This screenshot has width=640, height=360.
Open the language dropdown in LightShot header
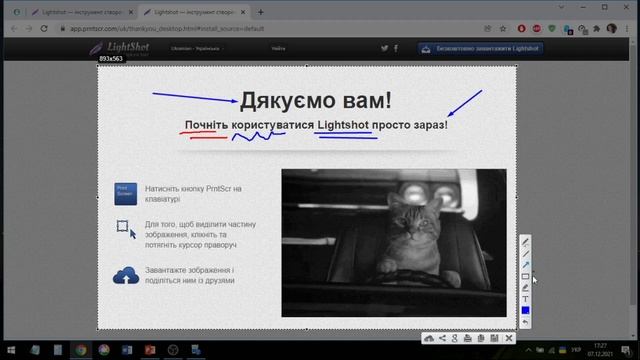pyautogui.click(x=196, y=49)
